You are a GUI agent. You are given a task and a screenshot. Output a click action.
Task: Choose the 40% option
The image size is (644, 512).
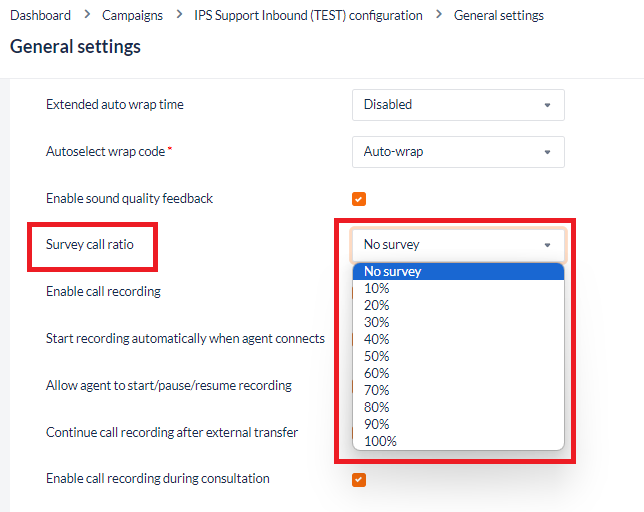click(x=377, y=339)
